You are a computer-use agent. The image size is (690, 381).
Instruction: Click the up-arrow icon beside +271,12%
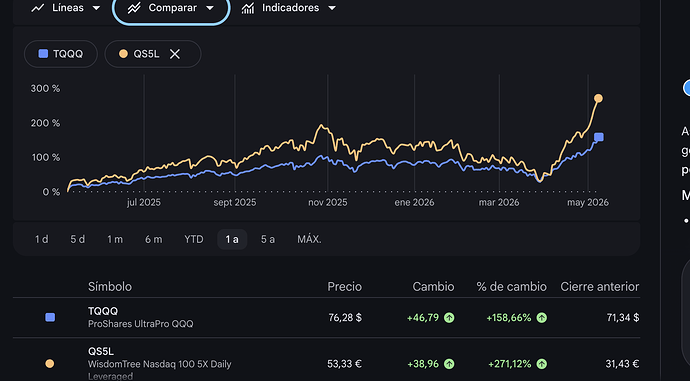[x=542, y=364]
